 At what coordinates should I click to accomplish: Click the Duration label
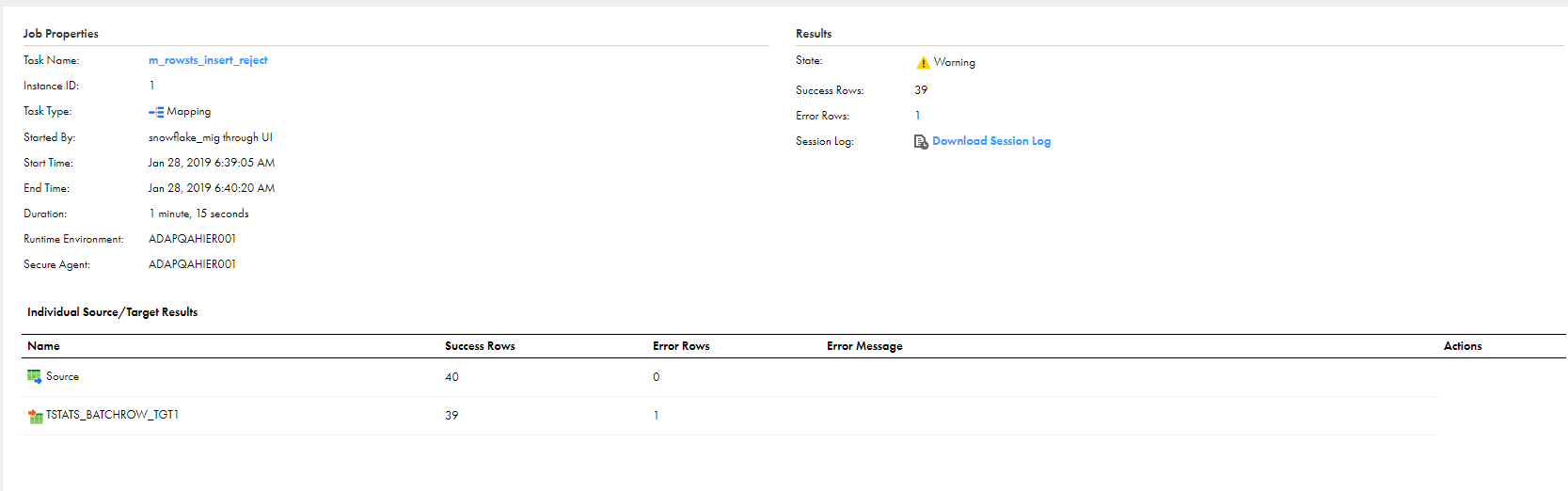[x=45, y=214]
